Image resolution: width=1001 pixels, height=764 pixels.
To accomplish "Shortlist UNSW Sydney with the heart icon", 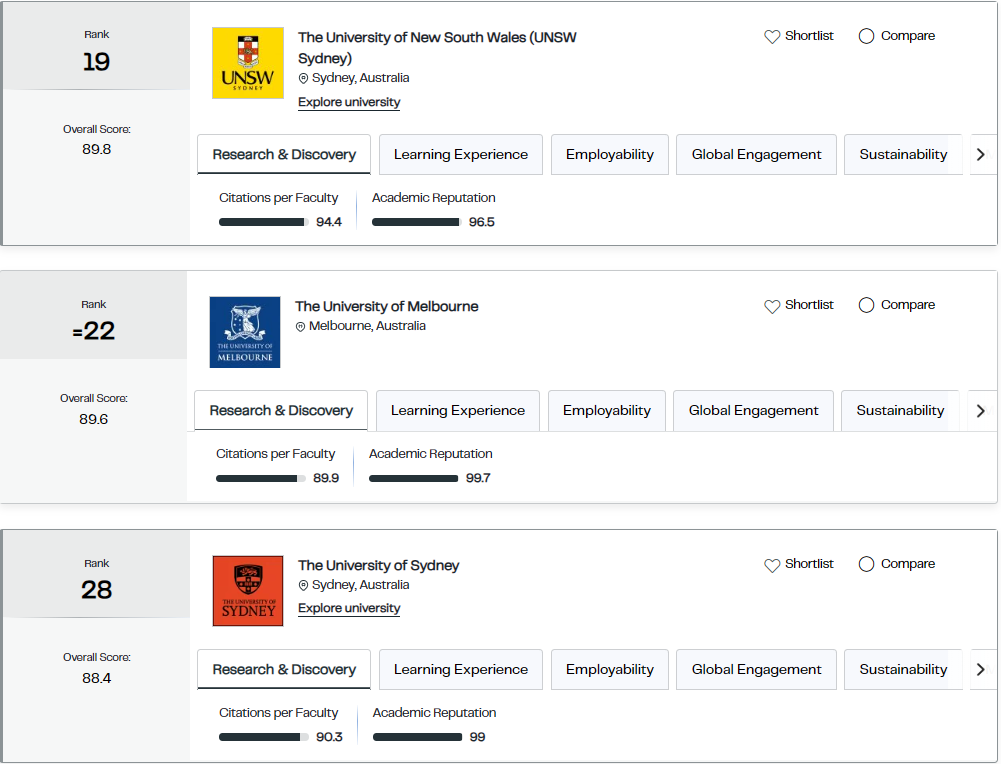I will point(772,36).
